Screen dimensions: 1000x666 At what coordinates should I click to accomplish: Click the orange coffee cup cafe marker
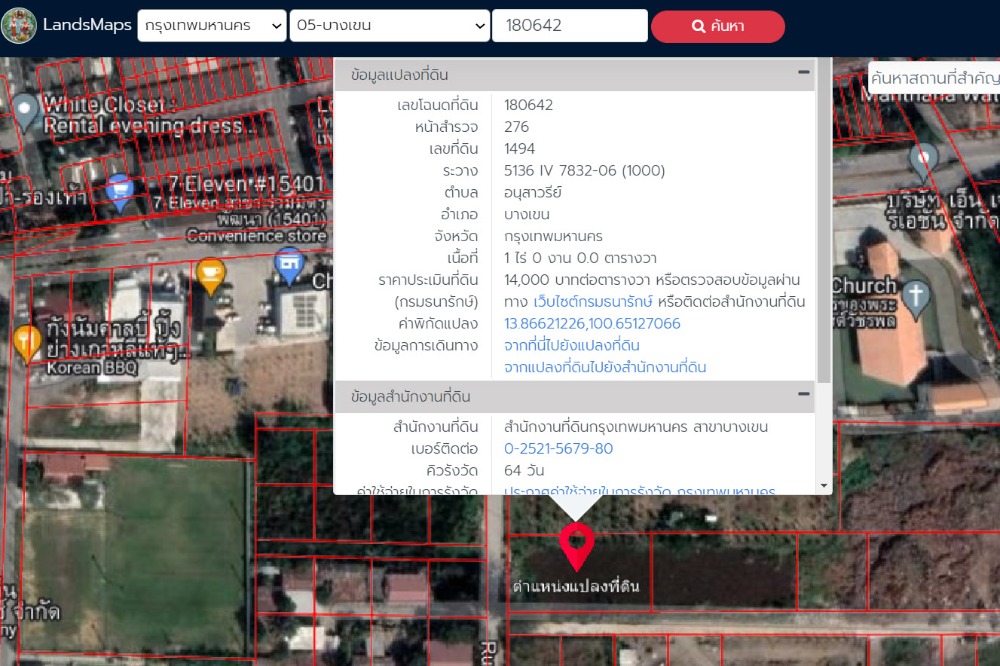pyautogui.click(x=210, y=276)
